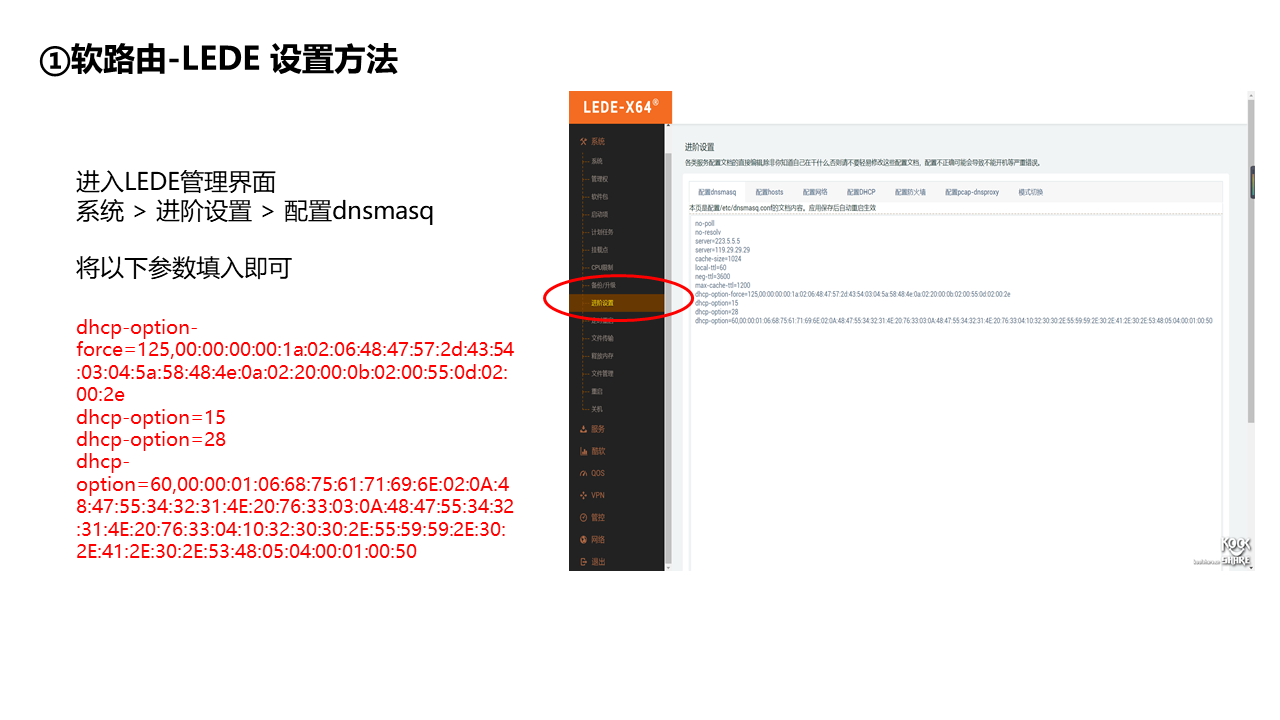Open 软件包 in the system submenu
The width and height of the screenshot is (1280, 720).
599,197
